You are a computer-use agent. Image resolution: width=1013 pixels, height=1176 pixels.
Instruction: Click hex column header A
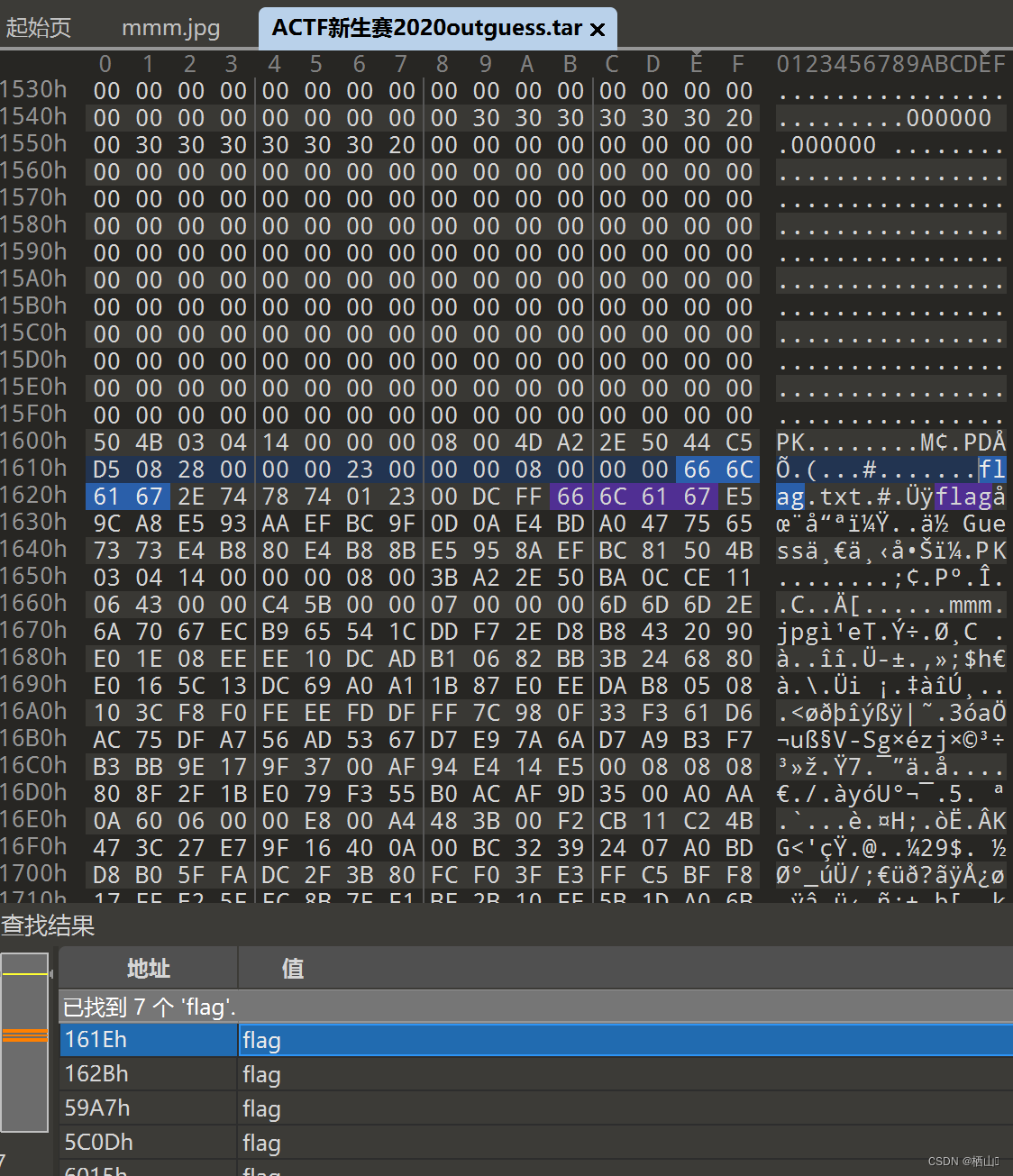pyautogui.click(x=527, y=63)
